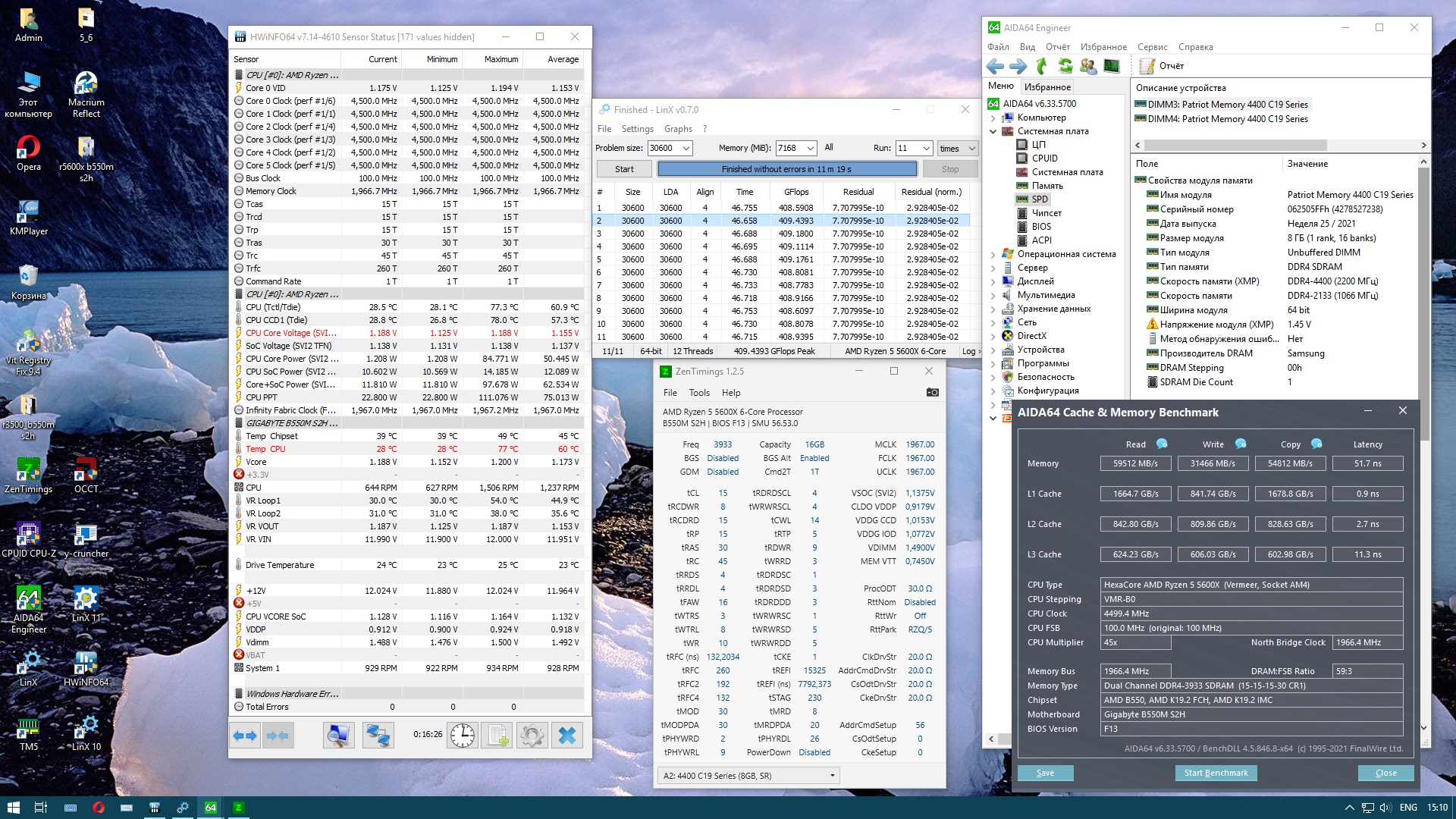The width and height of the screenshot is (1456, 819).
Task: Click the LinX Start button
Action: [x=624, y=169]
